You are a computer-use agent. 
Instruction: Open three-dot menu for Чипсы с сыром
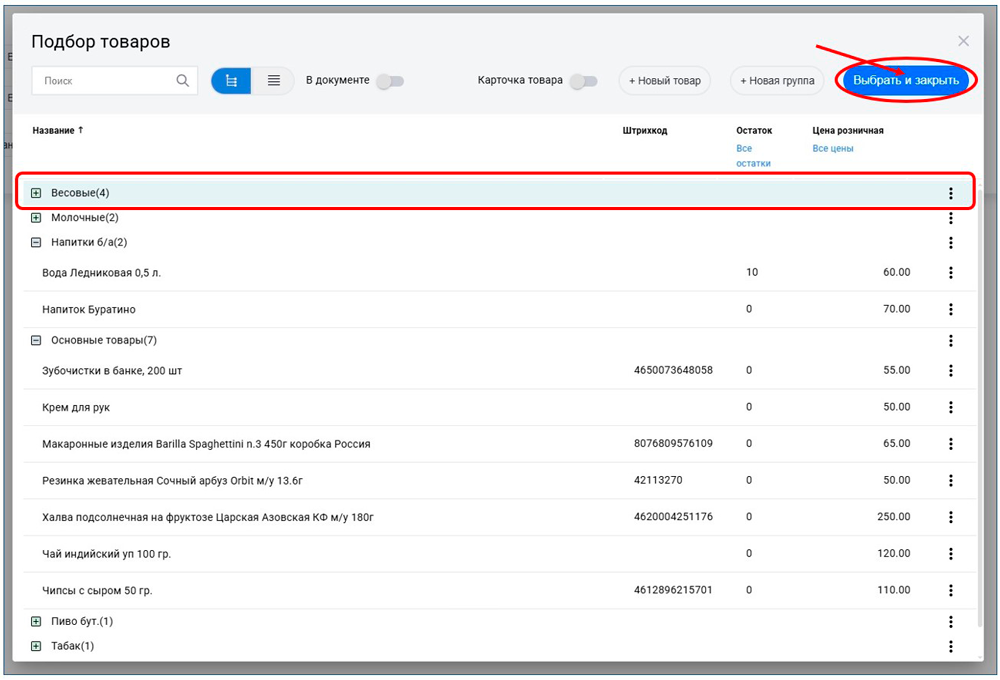click(950, 590)
